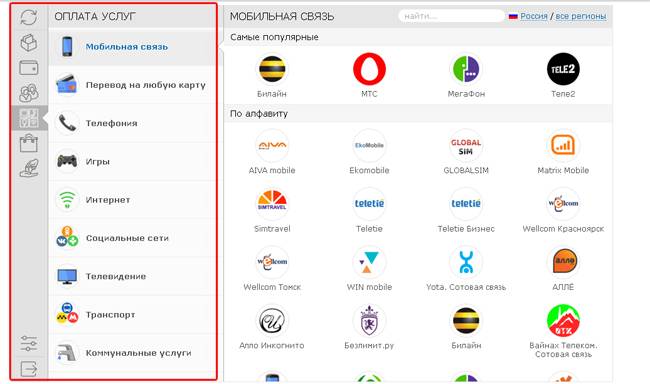Select Билайн in the popular operators
650x384 pixels.
pyautogui.click(x=272, y=76)
